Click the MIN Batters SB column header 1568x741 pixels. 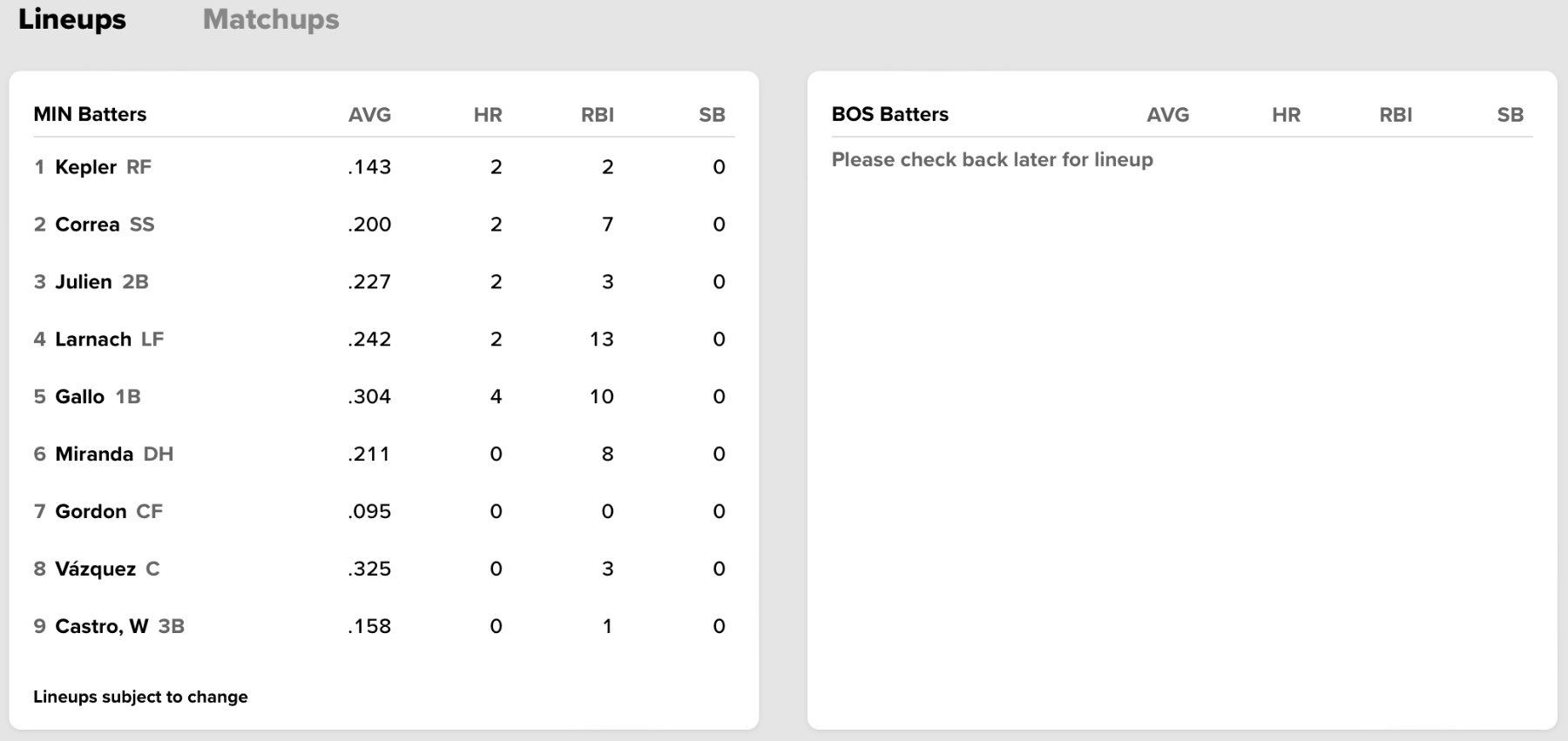(712, 115)
